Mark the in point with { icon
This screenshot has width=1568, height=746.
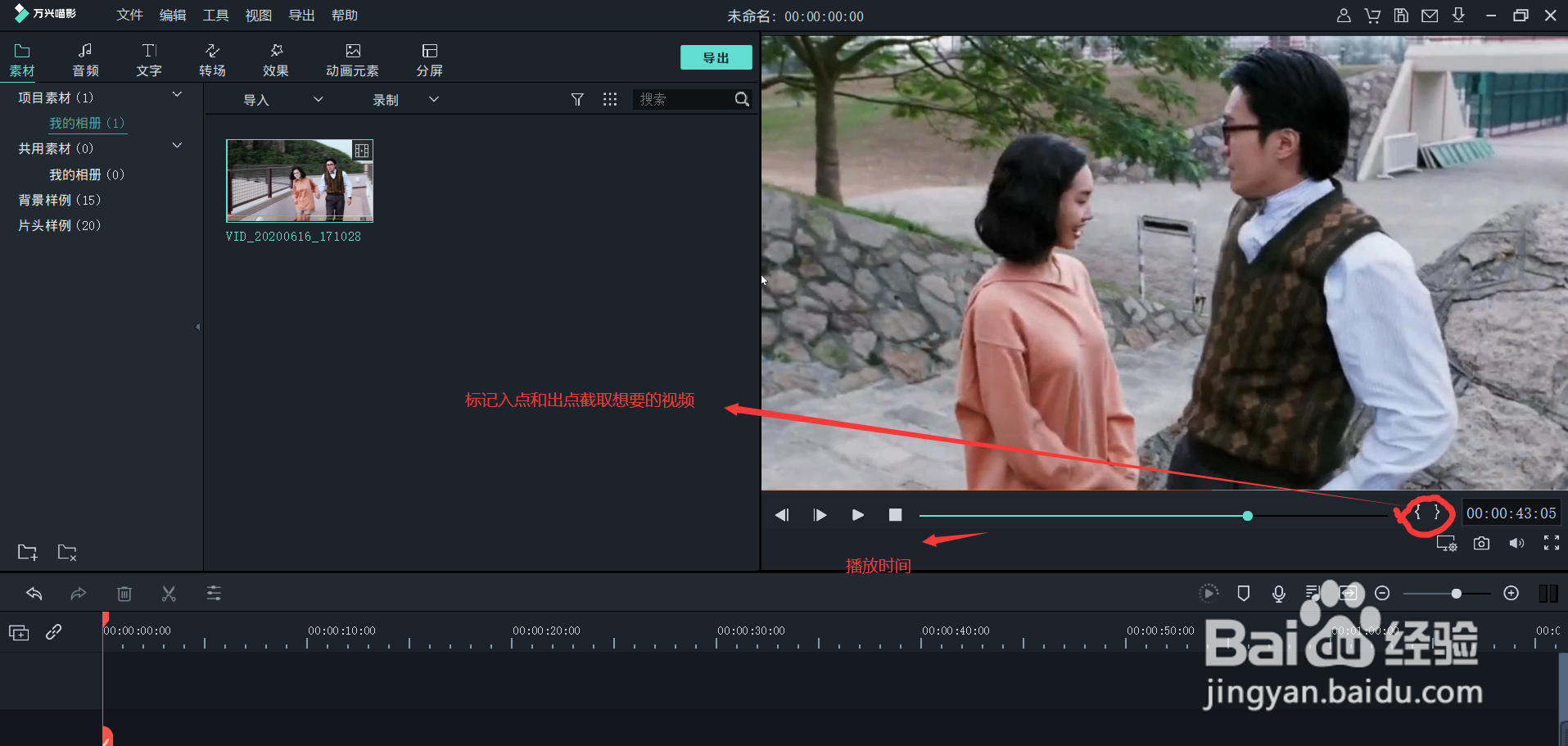[1417, 513]
